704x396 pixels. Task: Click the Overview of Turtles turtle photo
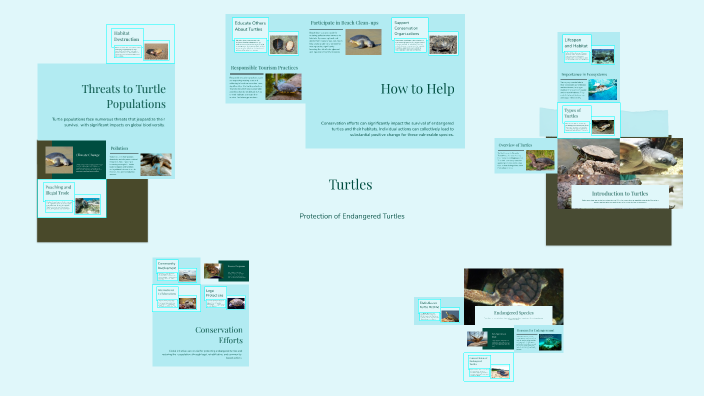point(540,160)
